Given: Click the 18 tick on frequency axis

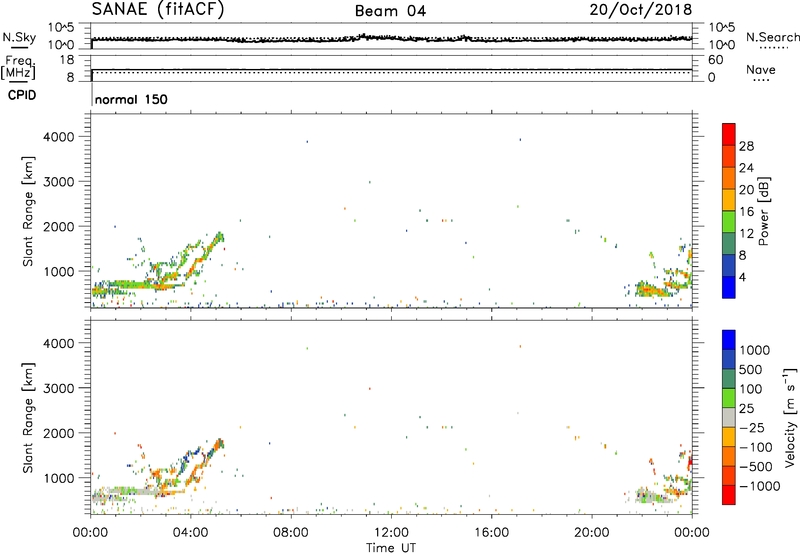Looking at the screenshot, I should [67, 60].
